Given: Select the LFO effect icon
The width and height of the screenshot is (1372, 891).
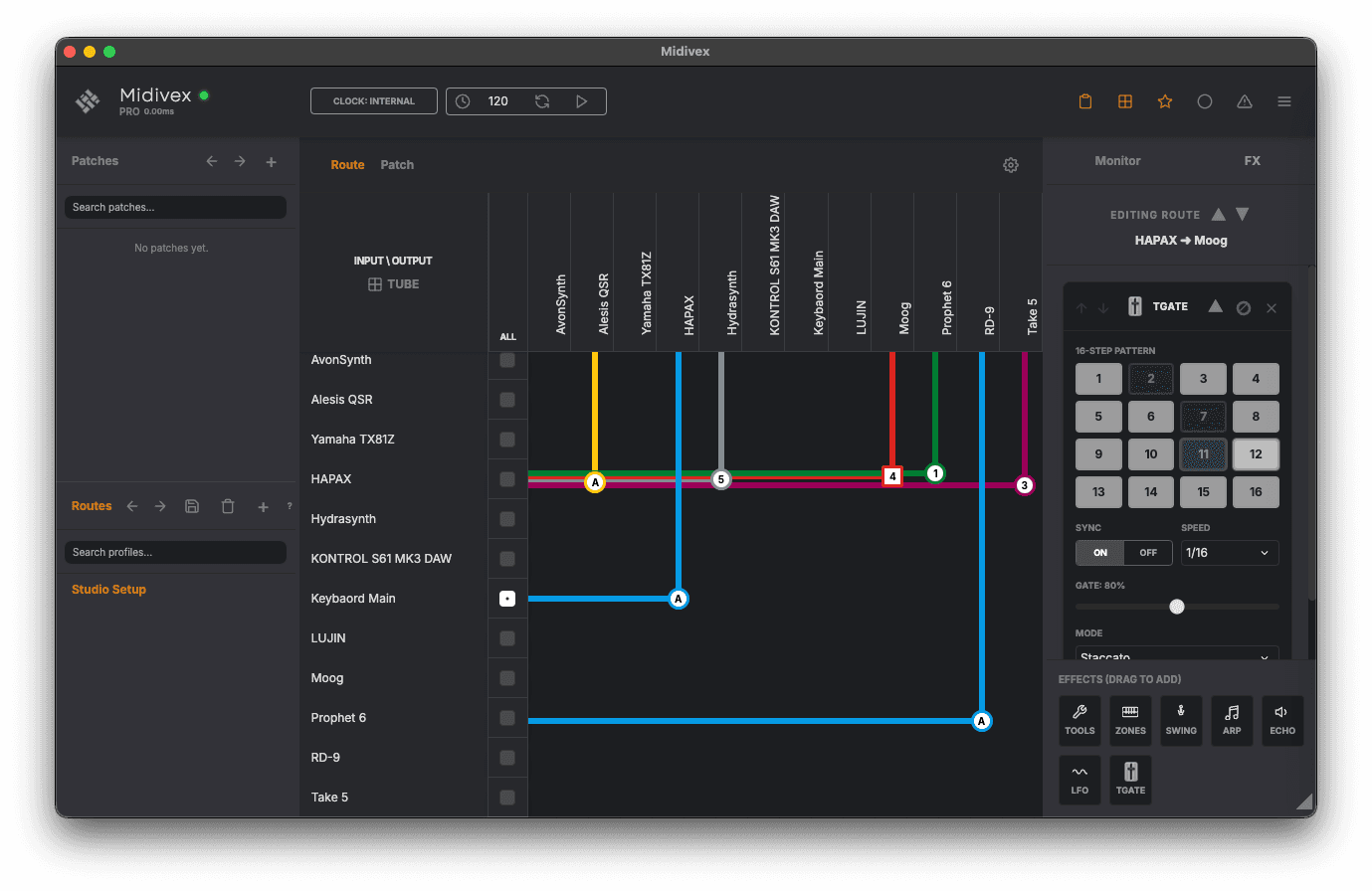Looking at the screenshot, I should (x=1079, y=779).
